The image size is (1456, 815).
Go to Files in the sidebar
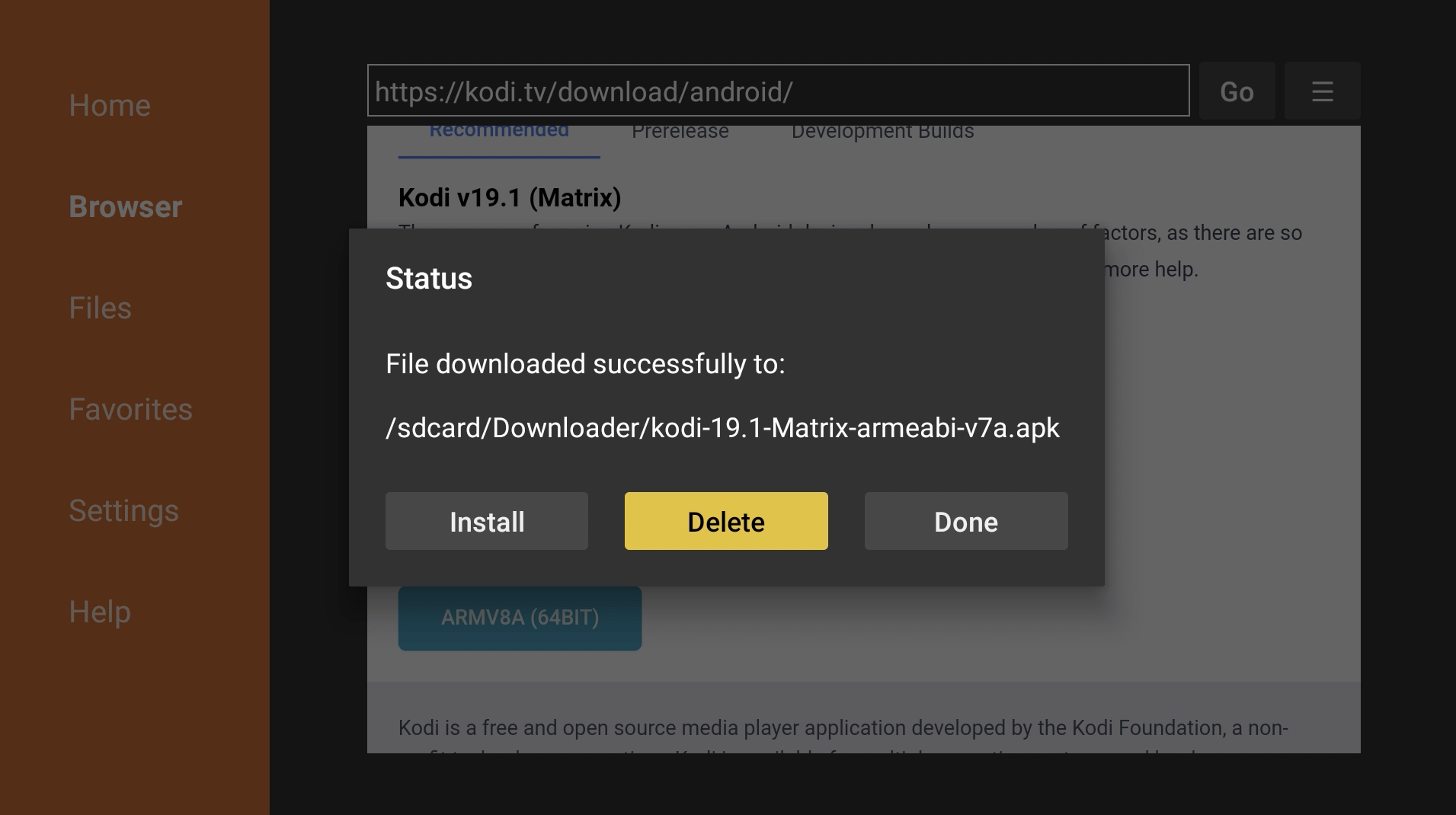pos(100,308)
